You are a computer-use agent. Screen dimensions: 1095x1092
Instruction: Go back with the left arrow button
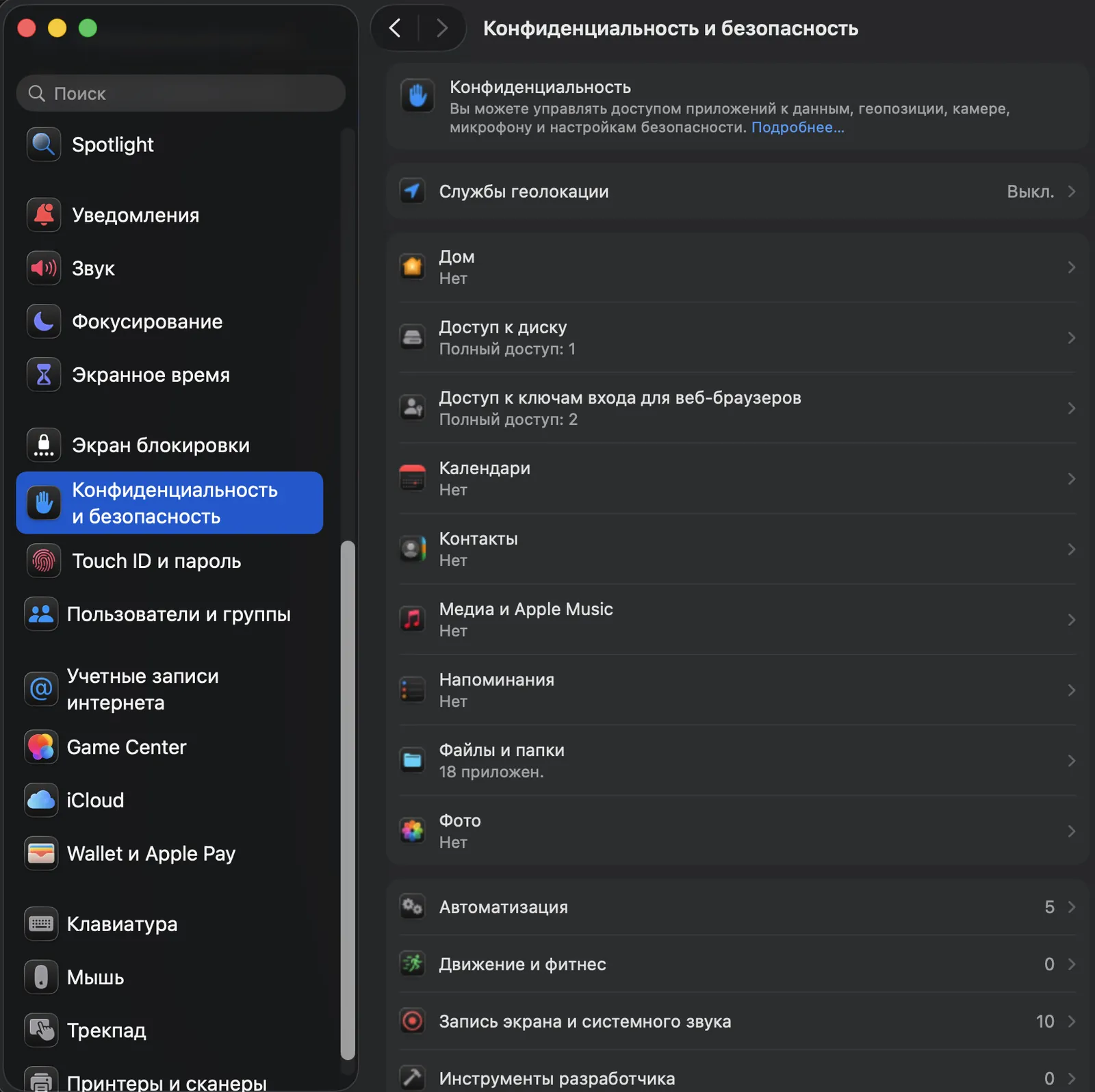395,28
